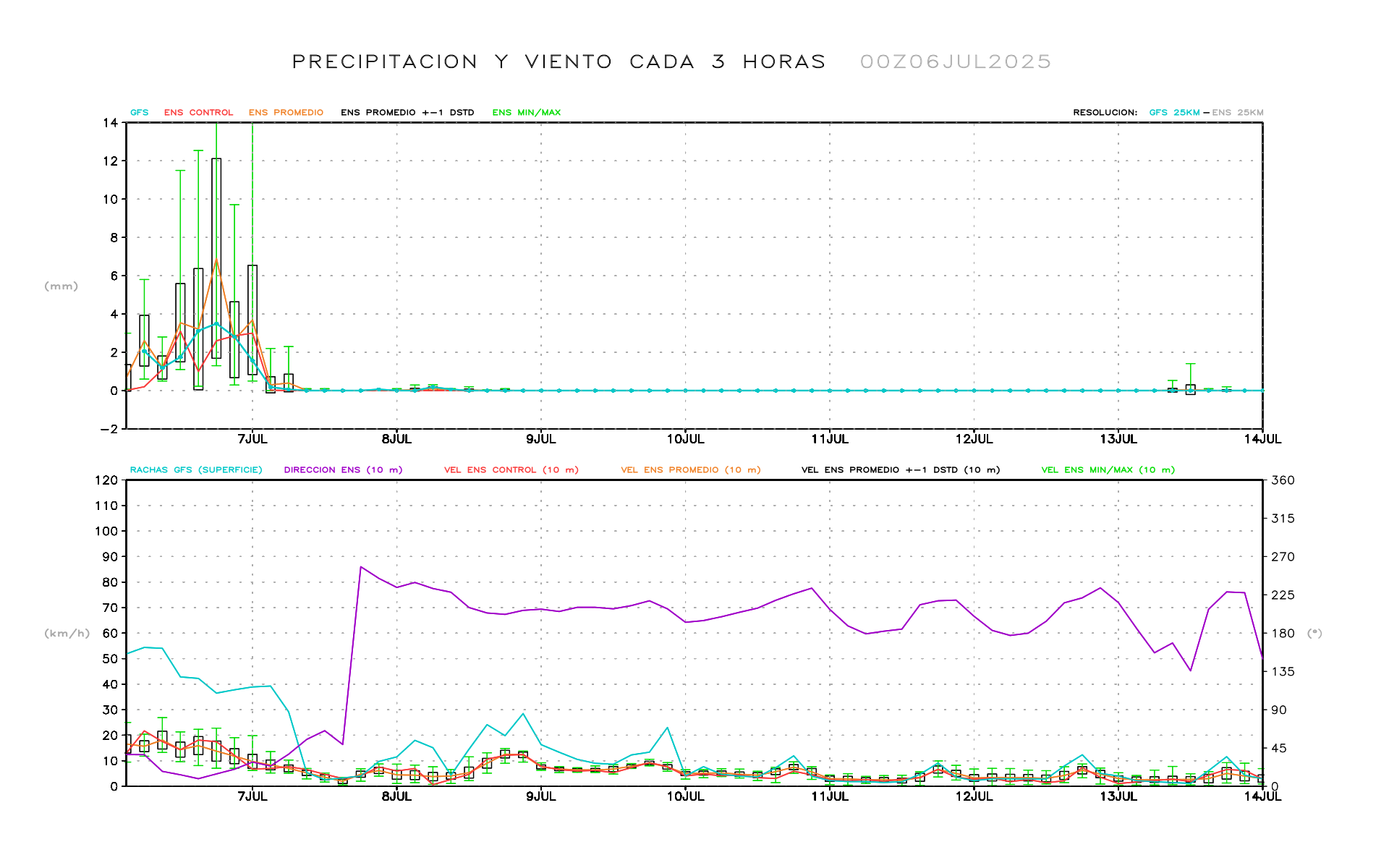Click '135' on the wind direction axis
The width and height of the screenshot is (1389, 868).
point(1283,672)
